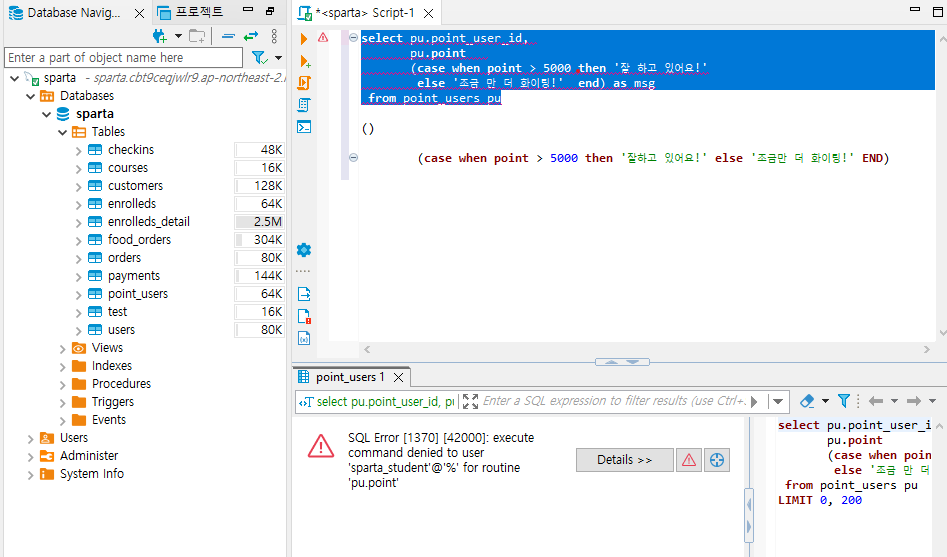Execute SQL statement in new tab

click(x=305, y=61)
